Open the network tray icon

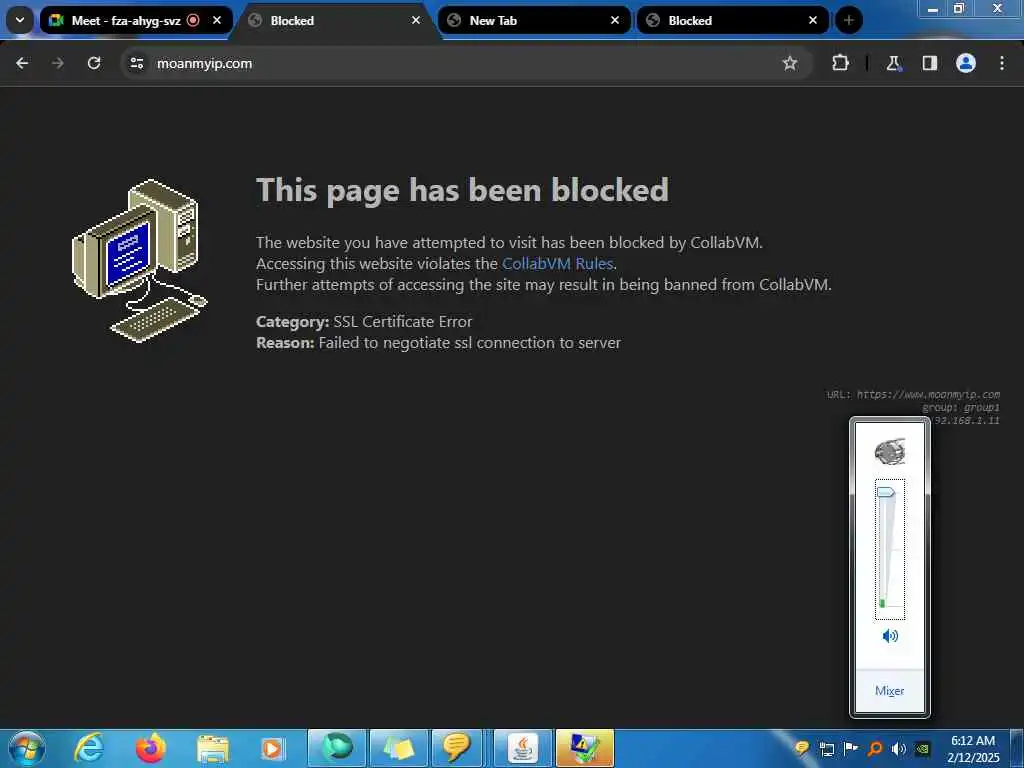[827, 749]
